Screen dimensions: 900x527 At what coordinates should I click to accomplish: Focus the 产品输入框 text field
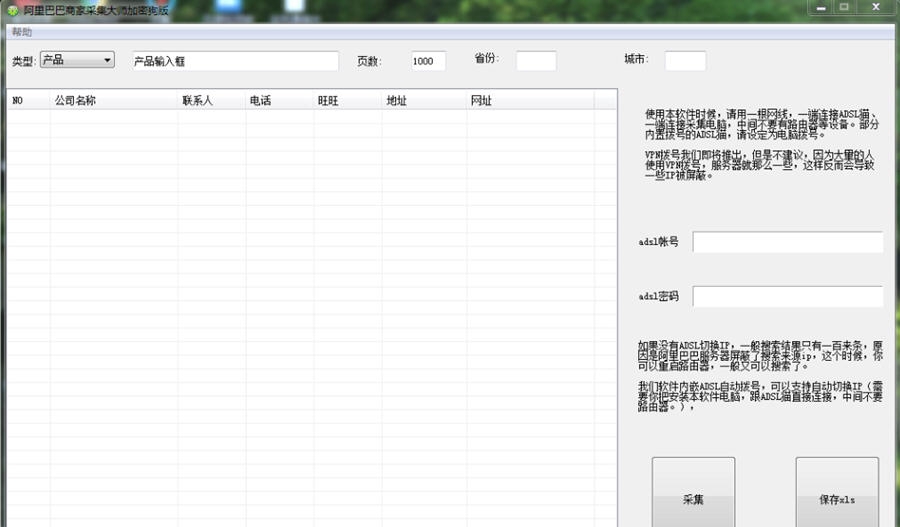pos(235,61)
